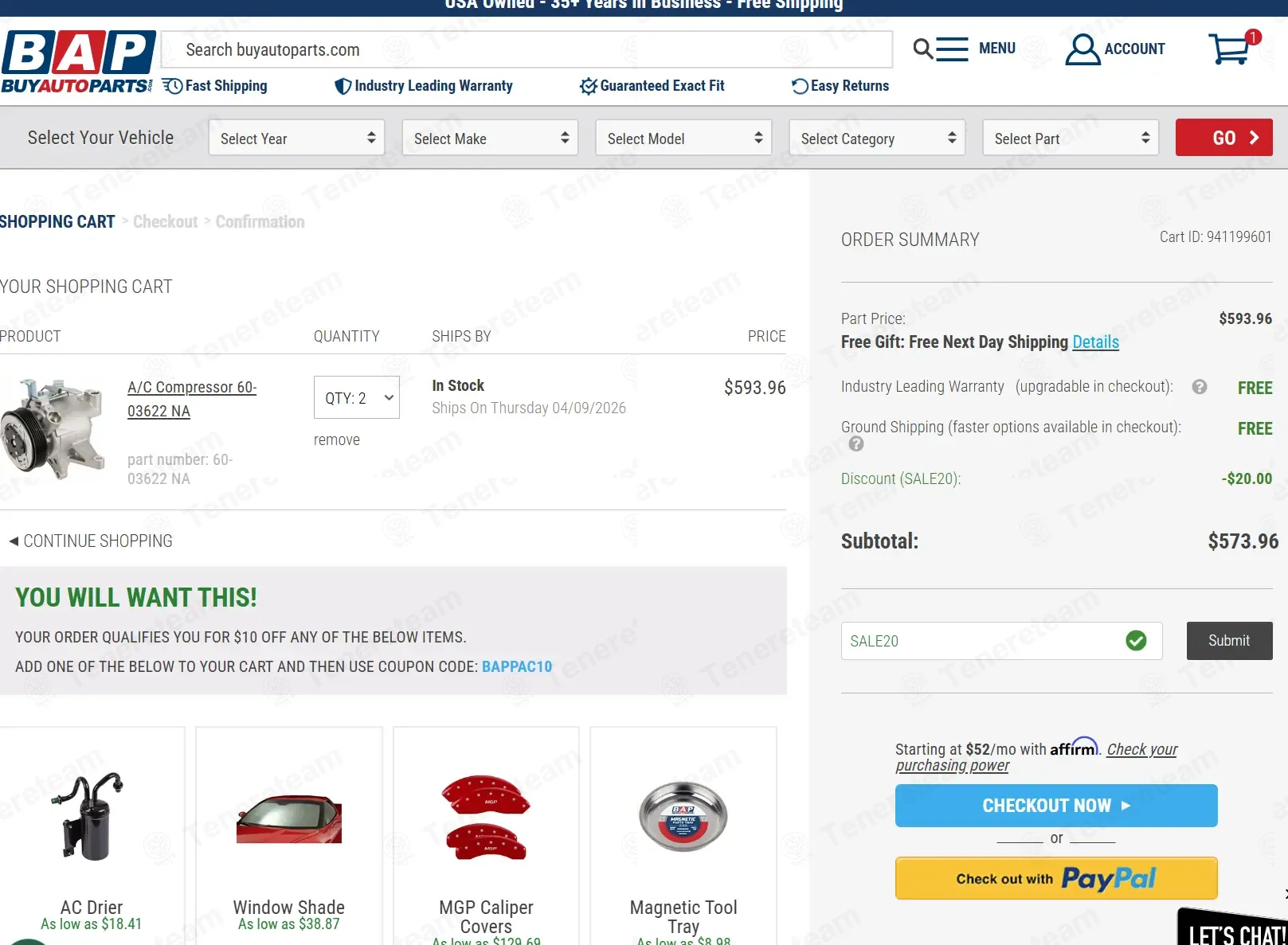Click the -$20.00 discount amount

click(1247, 478)
